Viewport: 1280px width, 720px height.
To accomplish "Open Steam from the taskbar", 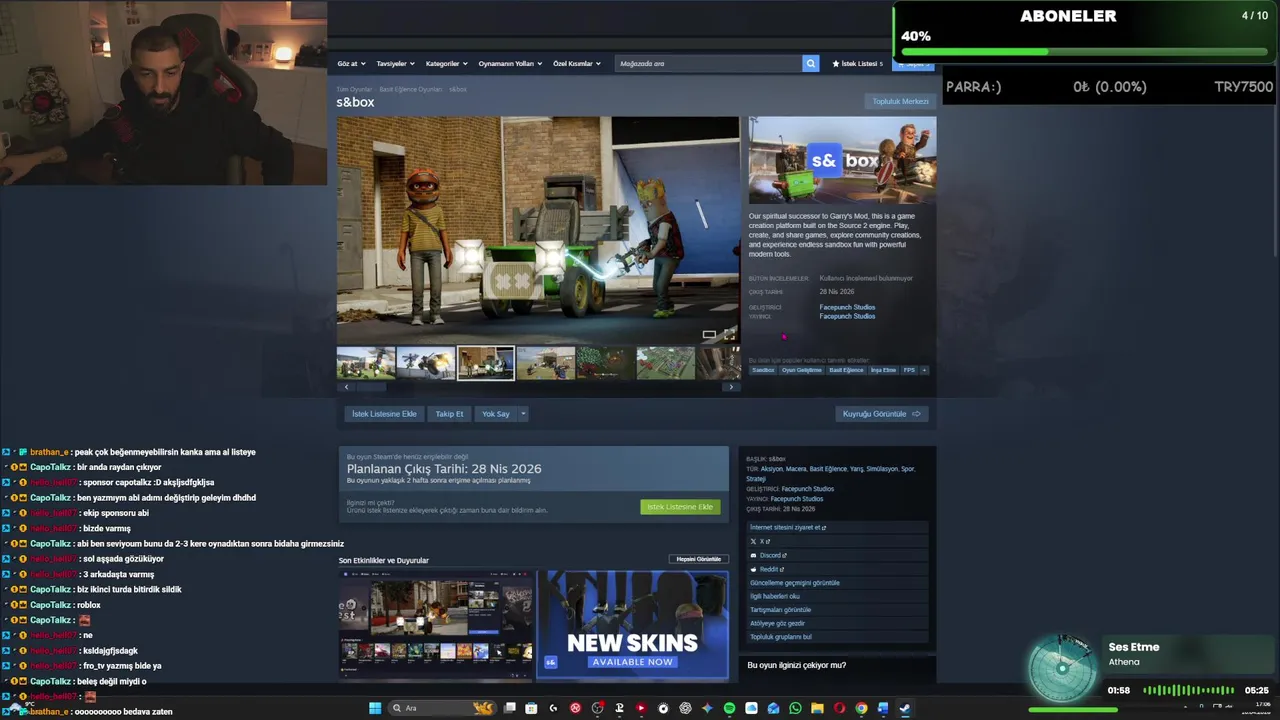I will (x=905, y=708).
